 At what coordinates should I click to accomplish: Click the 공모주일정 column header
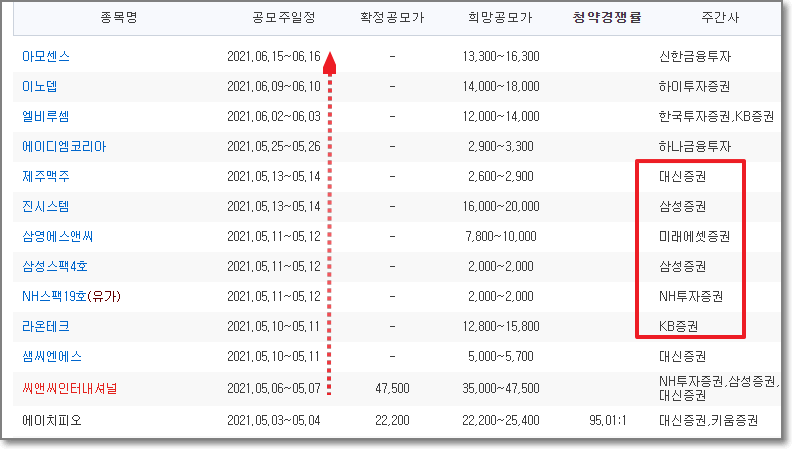(x=283, y=18)
